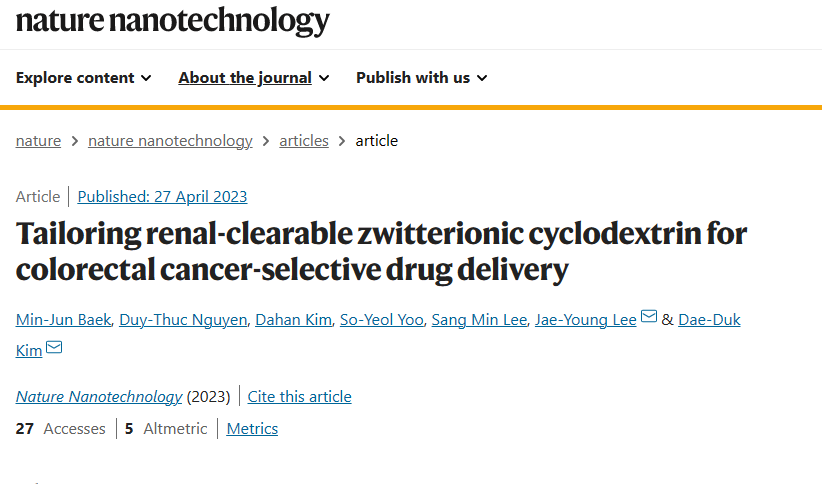Click the email icon after Dae-Duk Kim
The height and width of the screenshot is (484, 822).
(54, 347)
